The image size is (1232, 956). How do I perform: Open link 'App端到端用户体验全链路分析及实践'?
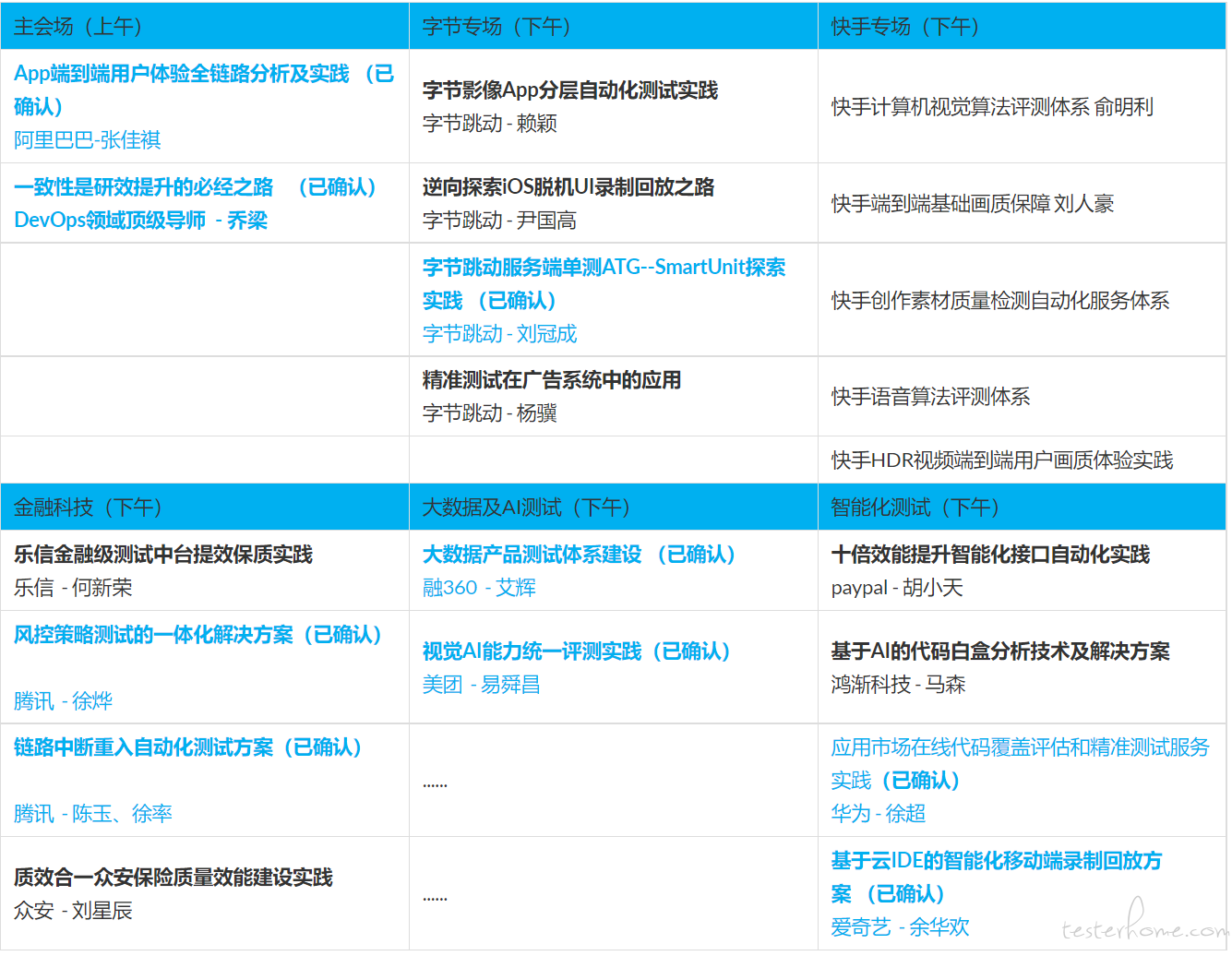coord(182,74)
